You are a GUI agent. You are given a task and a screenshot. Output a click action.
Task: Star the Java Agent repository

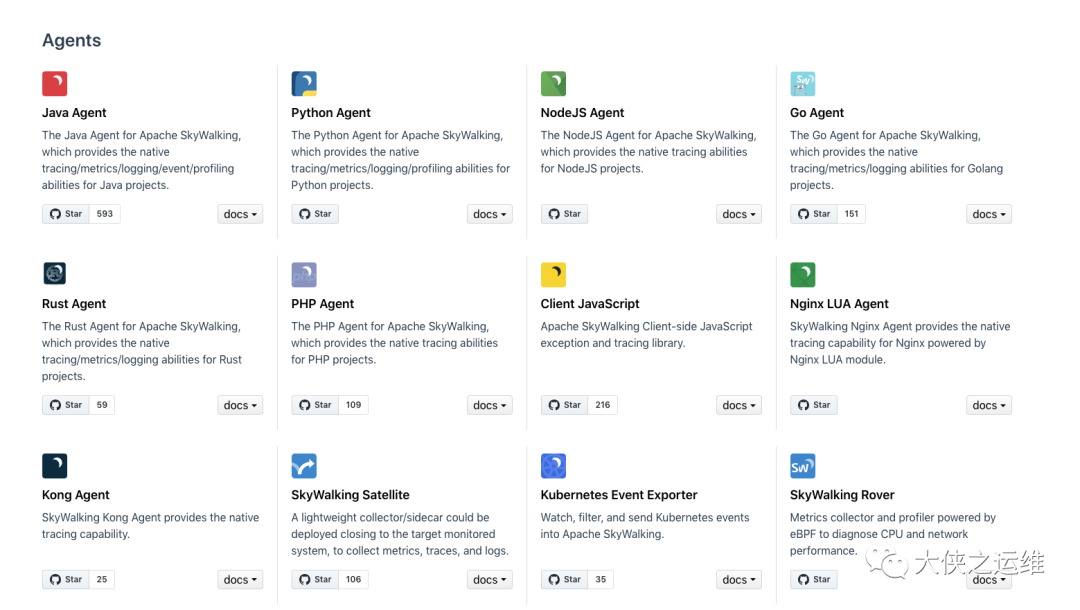pyautogui.click(x=66, y=214)
